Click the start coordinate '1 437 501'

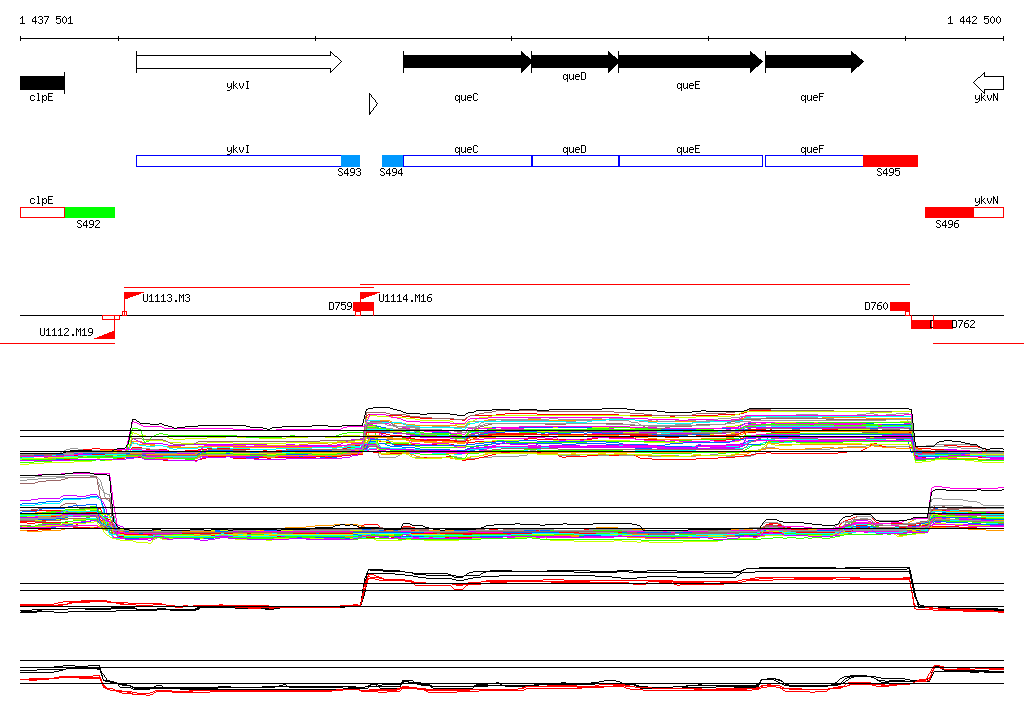(x=46, y=20)
